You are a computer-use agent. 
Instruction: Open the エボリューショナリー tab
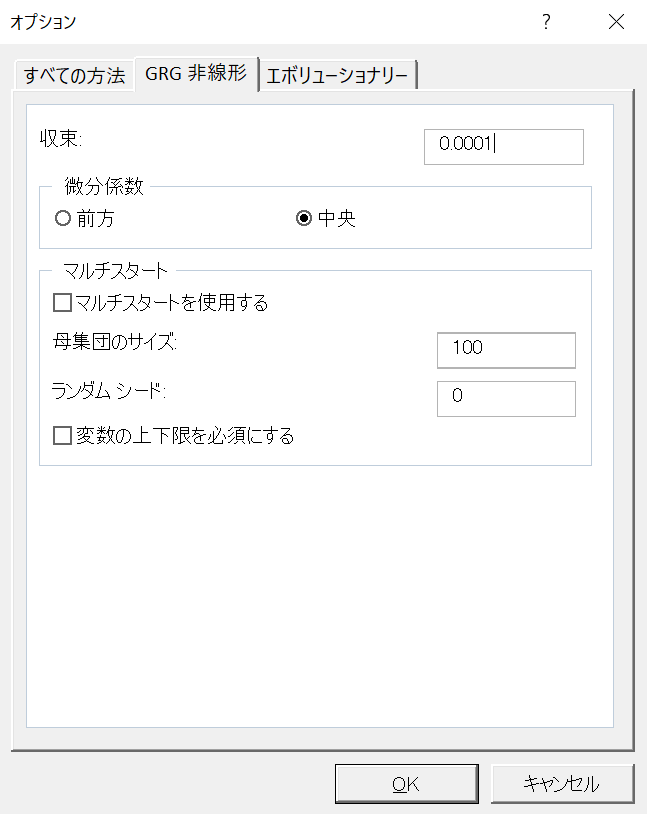pyautogui.click(x=338, y=76)
